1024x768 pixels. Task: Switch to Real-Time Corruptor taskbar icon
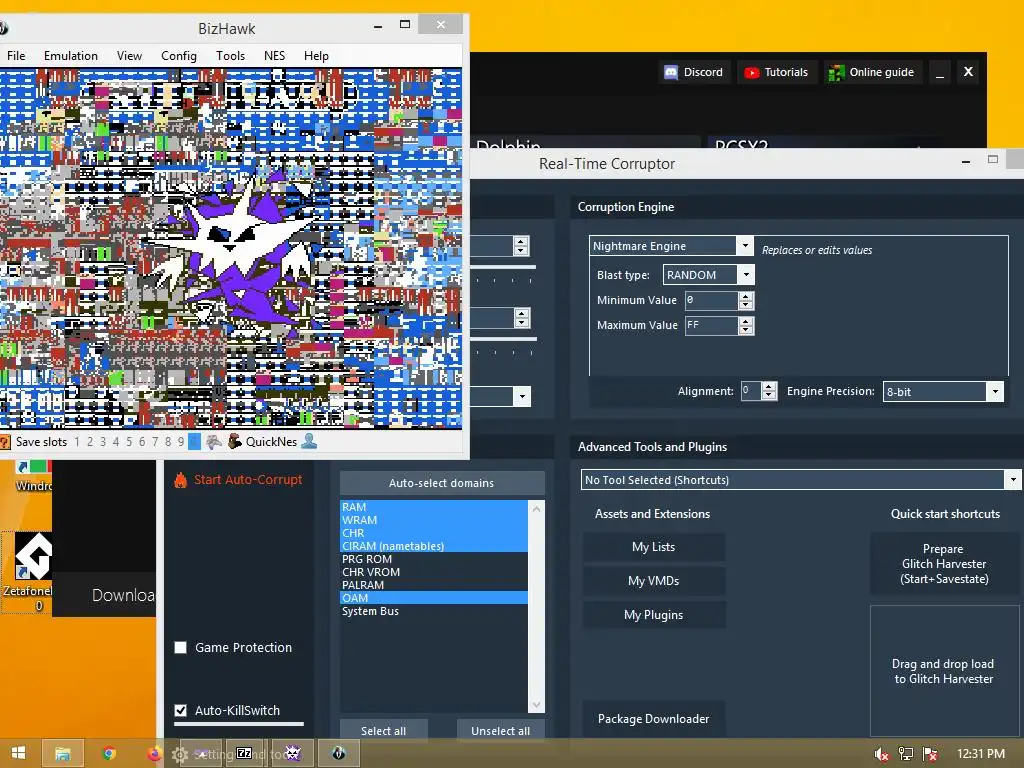point(293,754)
